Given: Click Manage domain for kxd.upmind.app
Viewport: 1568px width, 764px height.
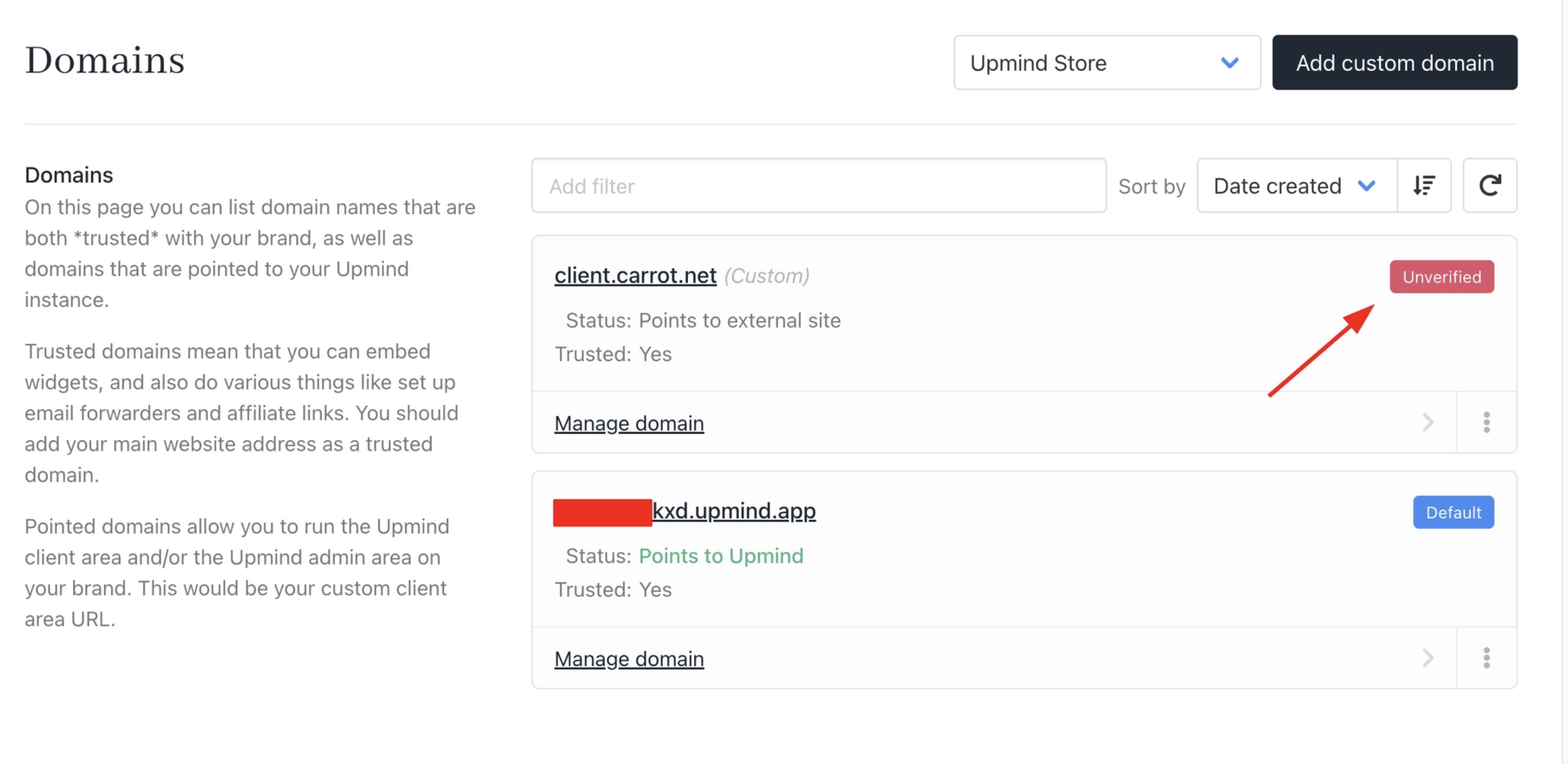Looking at the screenshot, I should click(629, 658).
